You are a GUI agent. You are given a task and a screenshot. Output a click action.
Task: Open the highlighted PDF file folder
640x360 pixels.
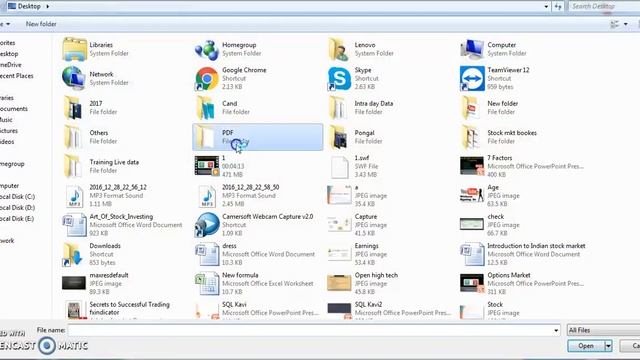coord(258,137)
